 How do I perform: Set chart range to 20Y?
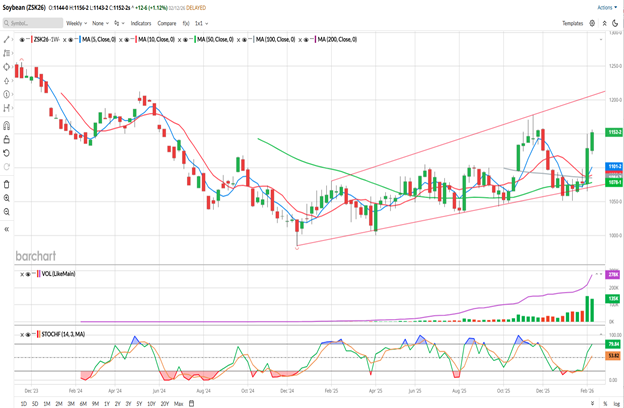[x=165, y=404]
